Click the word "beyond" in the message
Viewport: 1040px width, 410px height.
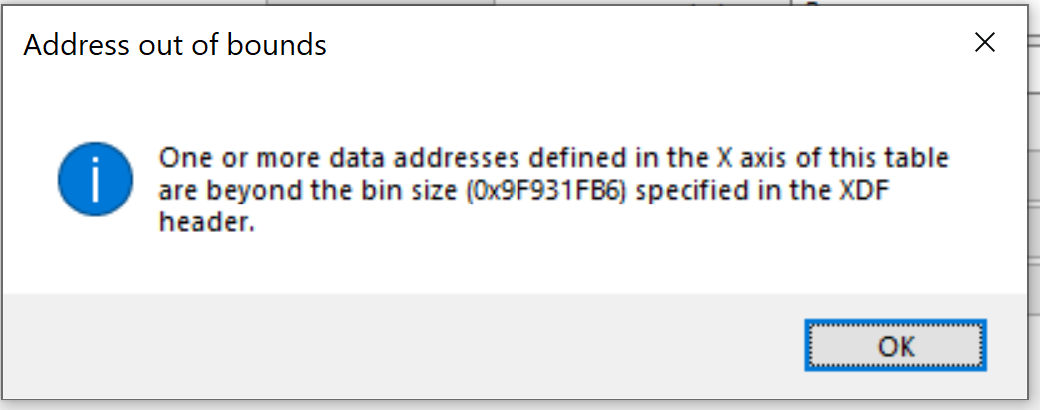point(240,191)
